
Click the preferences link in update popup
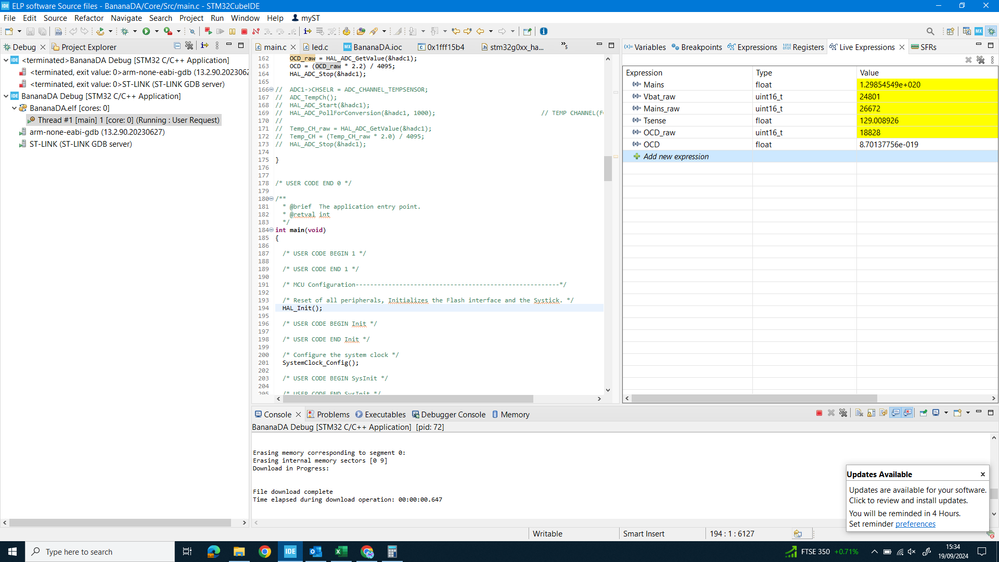click(915, 524)
